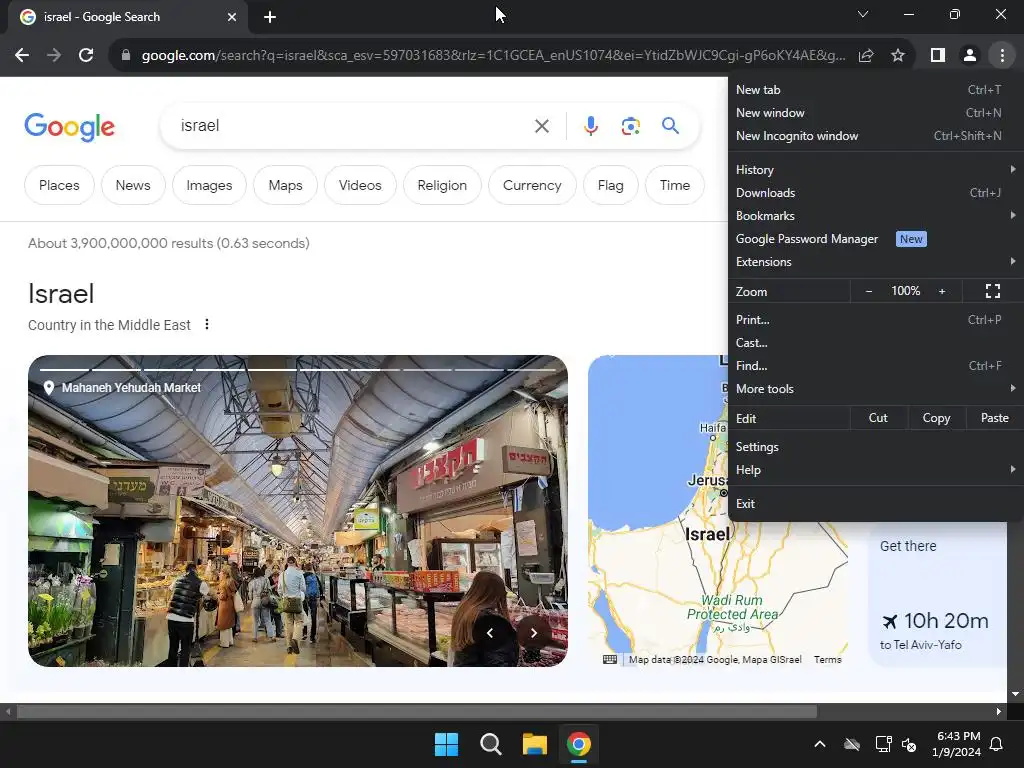Open more options dots next to Israel description
Image resolution: width=1024 pixels, height=768 pixels.
tap(206, 325)
